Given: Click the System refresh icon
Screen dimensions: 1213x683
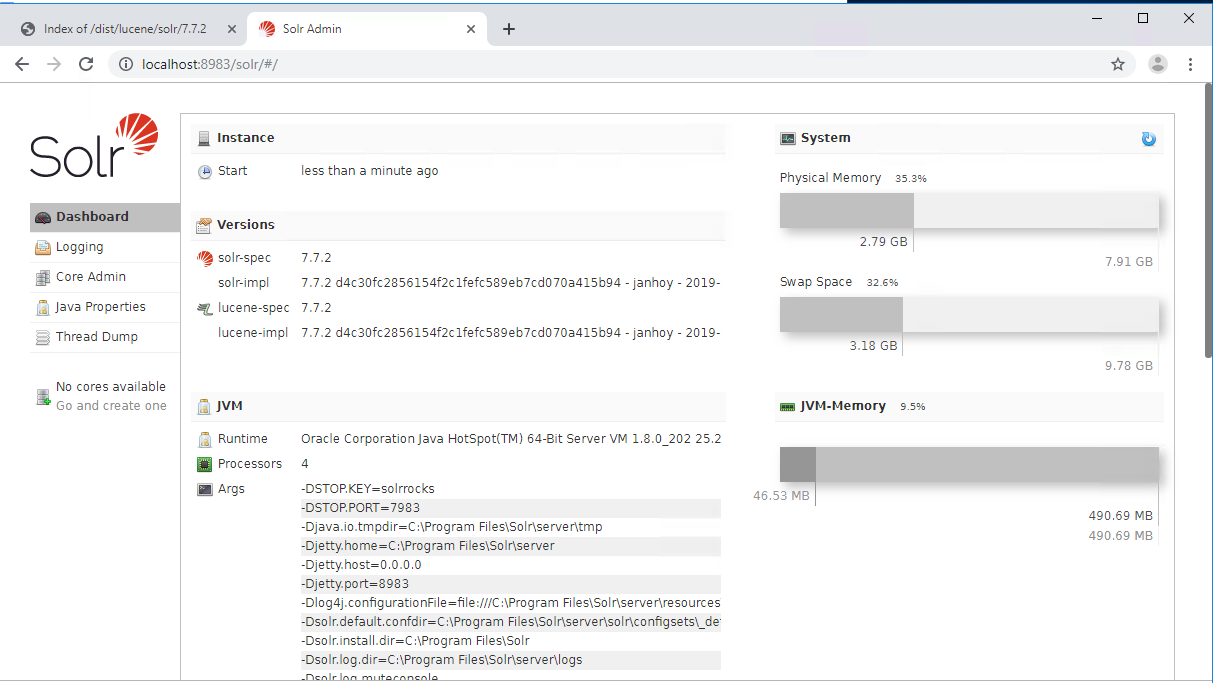Looking at the screenshot, I should [x=1148, y=139].
